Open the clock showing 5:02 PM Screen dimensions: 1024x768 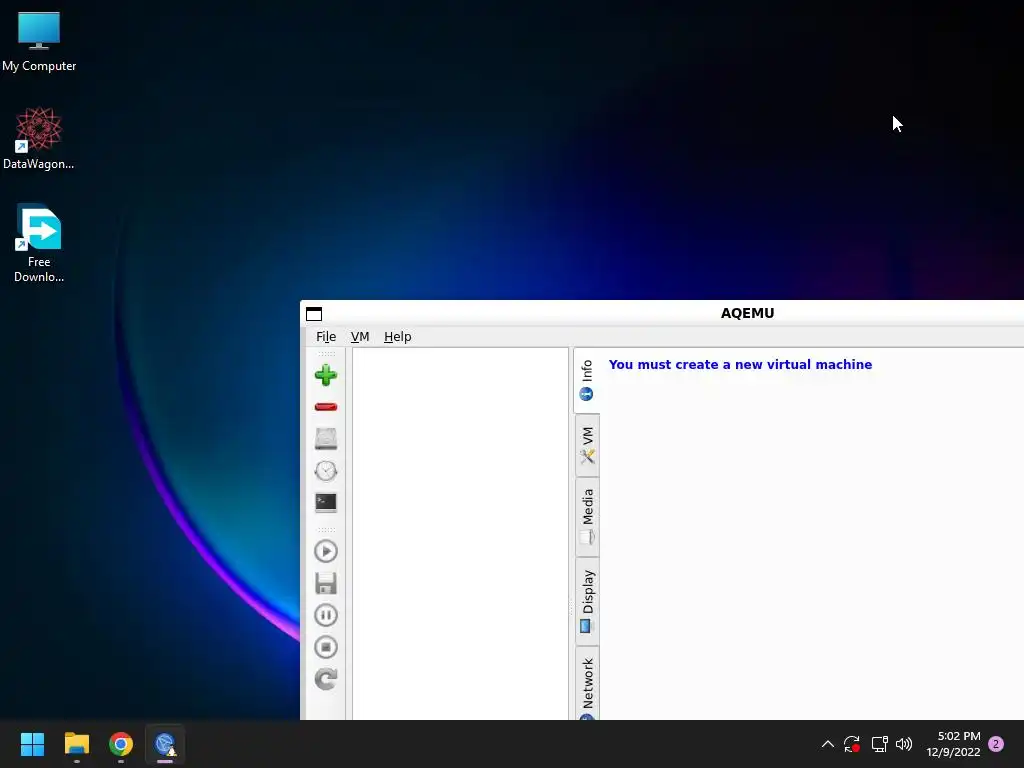(x=953, y=744)
